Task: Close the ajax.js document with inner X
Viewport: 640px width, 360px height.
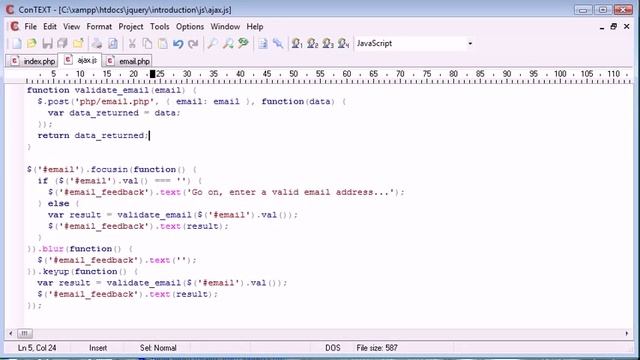Action: pyautogui.click(x=627, y=27)
